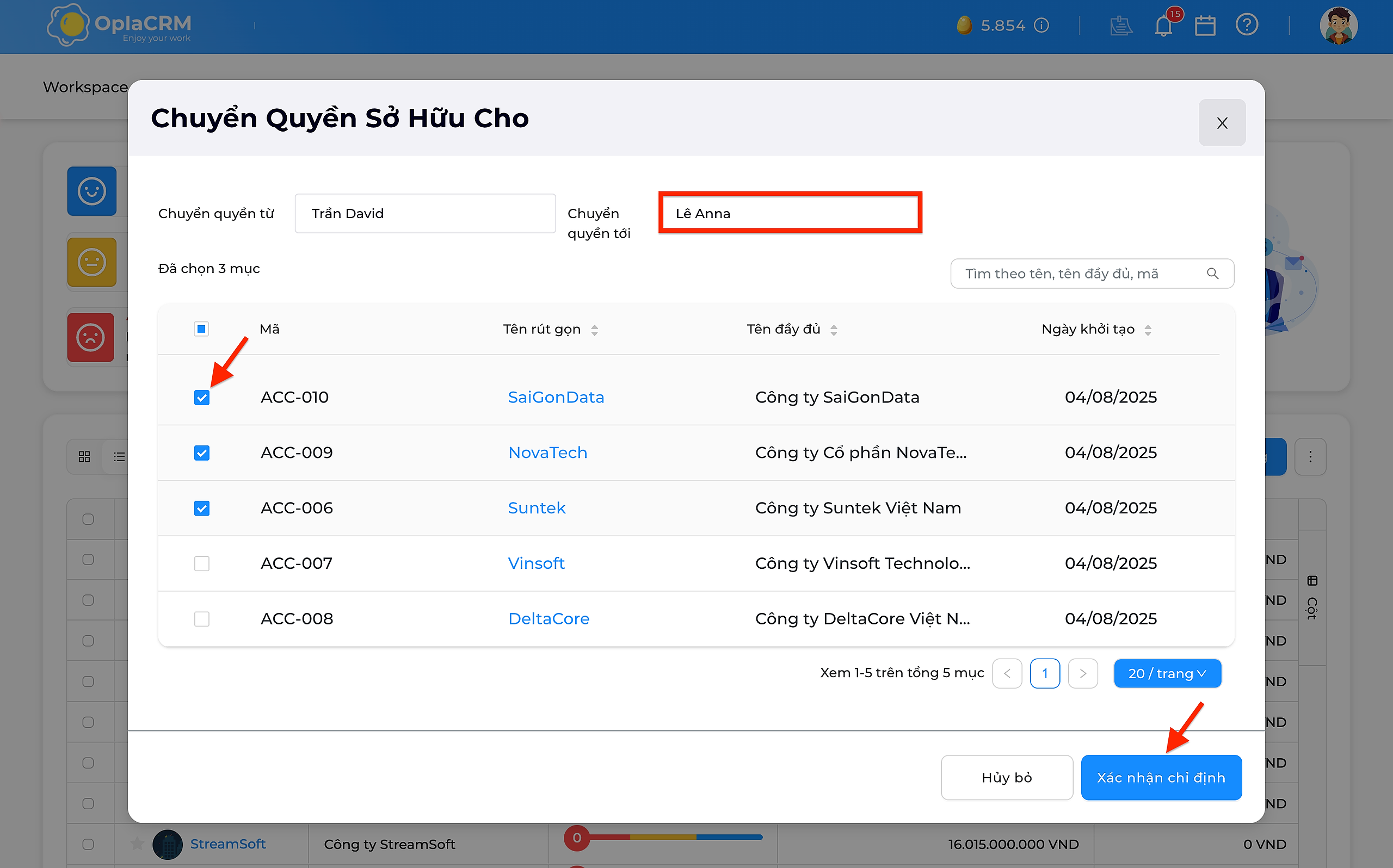Screen dimensions: 1393x868
Task: Select the red sad face card
Action: click(91, 337)
